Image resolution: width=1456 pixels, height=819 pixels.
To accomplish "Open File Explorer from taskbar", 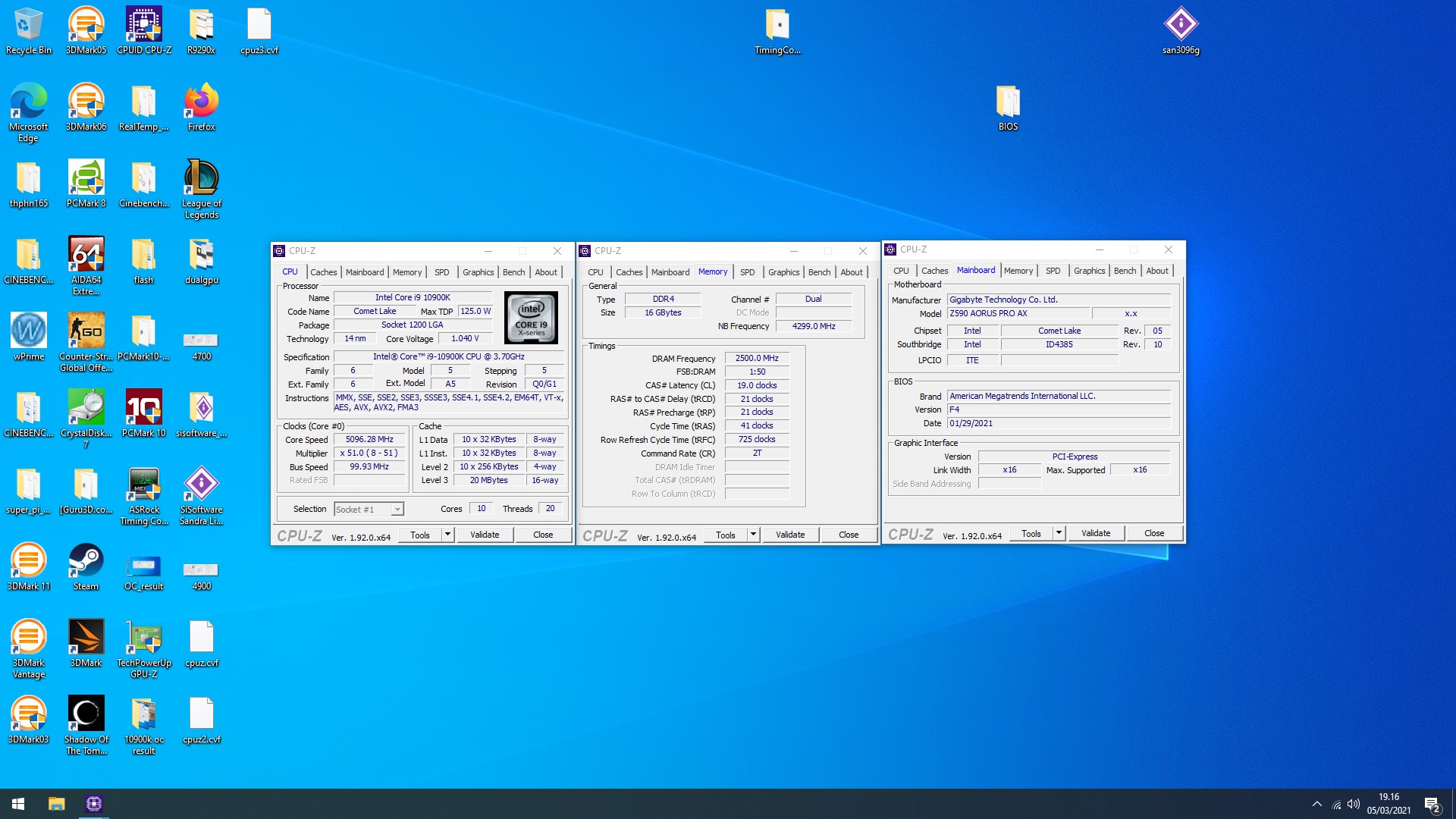I will click(x=56, y=804).
